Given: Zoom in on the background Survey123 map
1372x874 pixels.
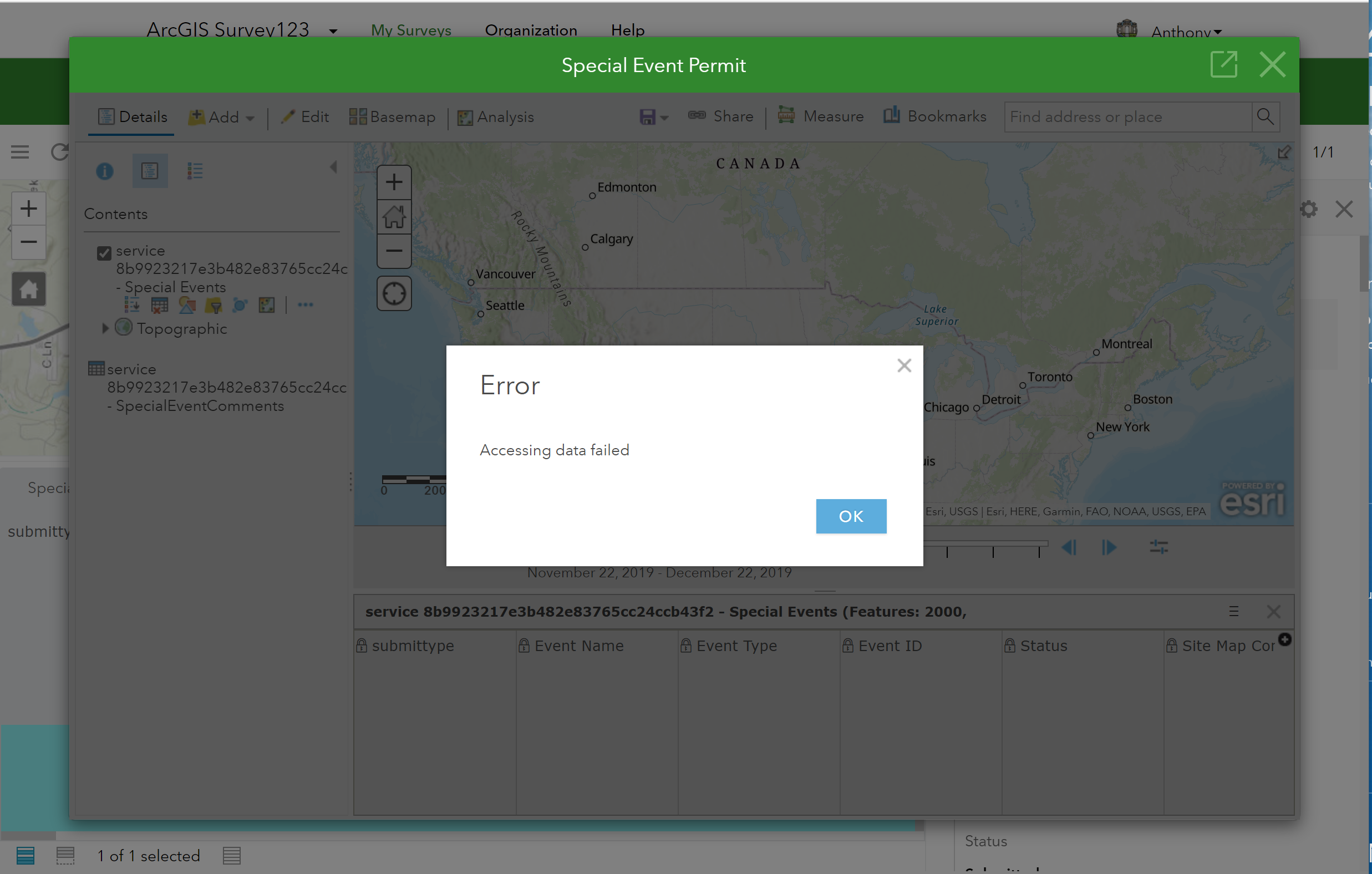Looking at the screenshot, I should (x=28, y=209).
